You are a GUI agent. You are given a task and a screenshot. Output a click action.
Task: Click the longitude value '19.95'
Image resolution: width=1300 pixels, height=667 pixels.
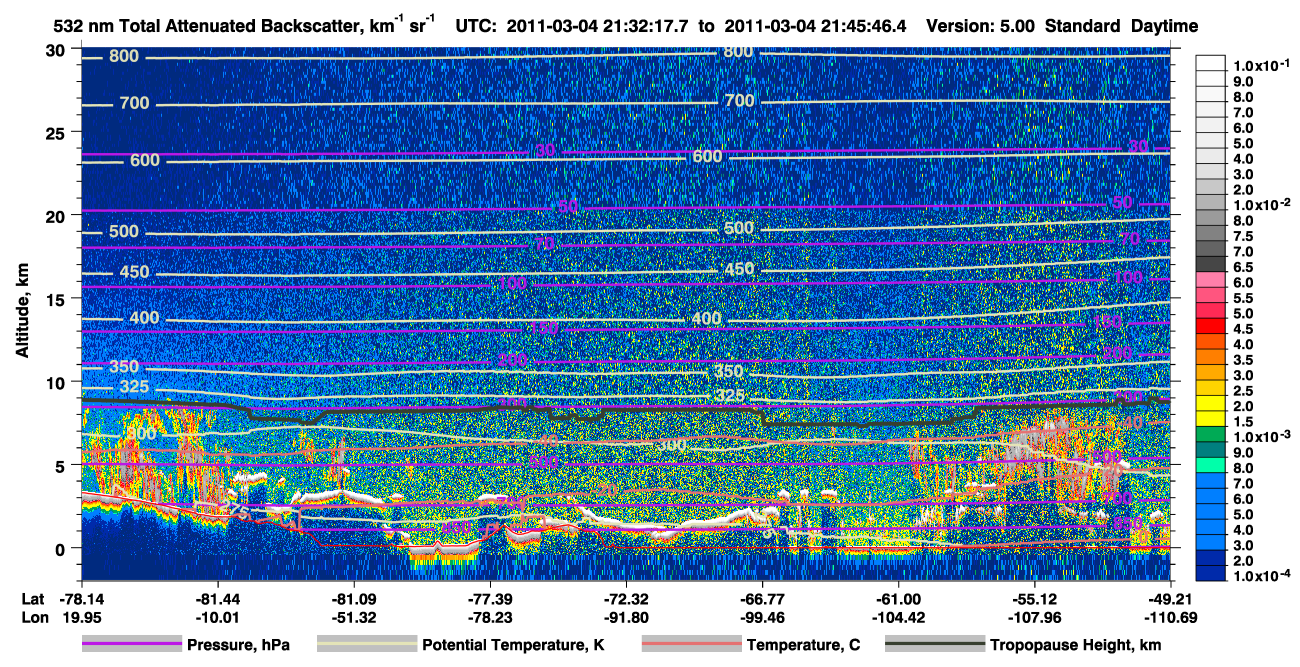tap(80, 617)
